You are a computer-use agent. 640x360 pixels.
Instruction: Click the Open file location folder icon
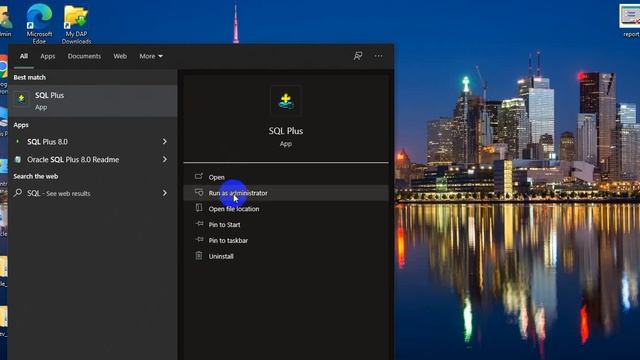[x=199, y=208]
